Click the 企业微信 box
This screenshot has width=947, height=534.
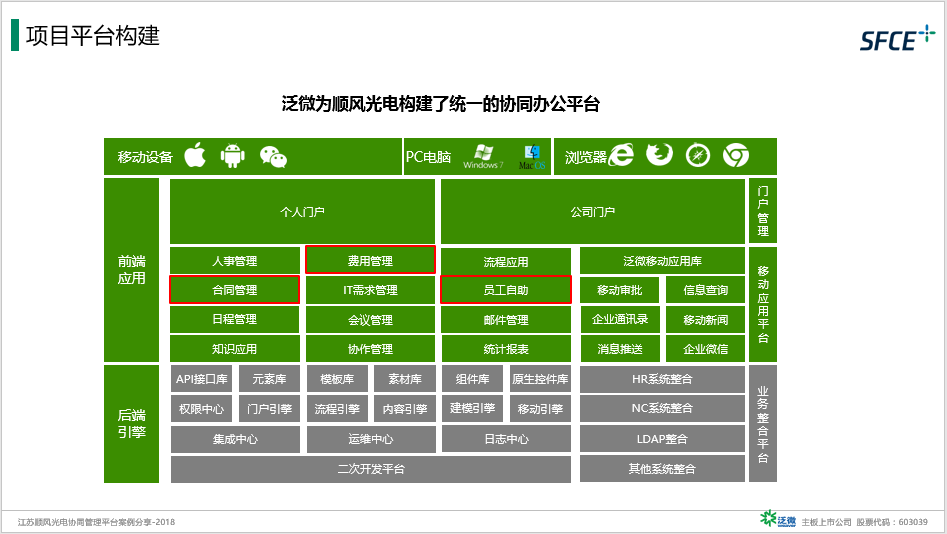705,349
